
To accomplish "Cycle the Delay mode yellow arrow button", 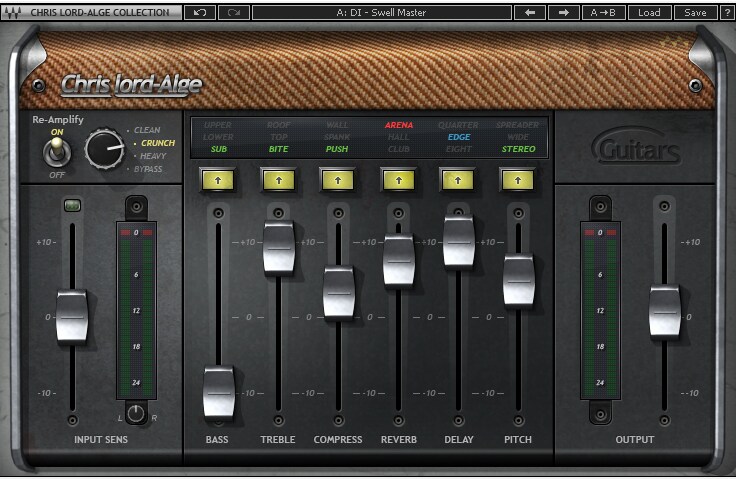I will point(458,180).
